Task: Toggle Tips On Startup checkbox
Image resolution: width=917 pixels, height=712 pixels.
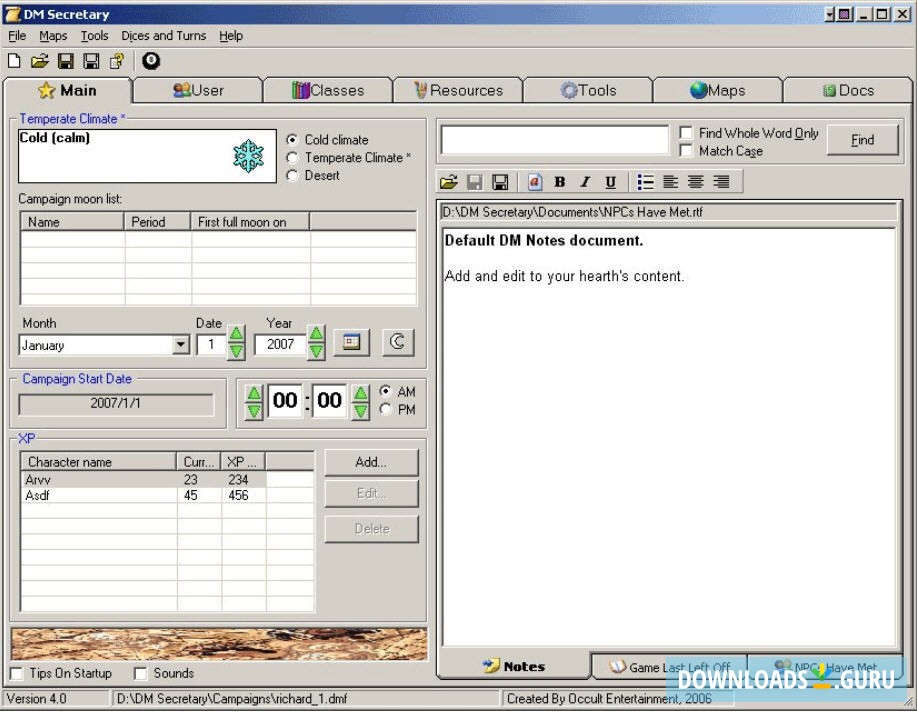Action: 61,673
